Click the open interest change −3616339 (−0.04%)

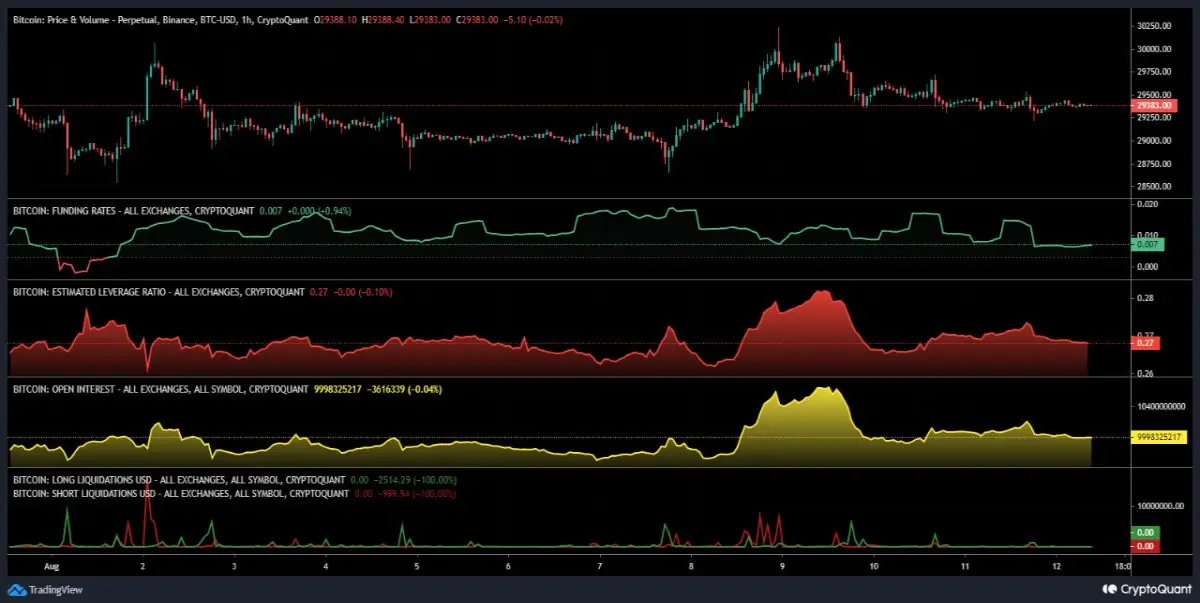coord(405,388)
